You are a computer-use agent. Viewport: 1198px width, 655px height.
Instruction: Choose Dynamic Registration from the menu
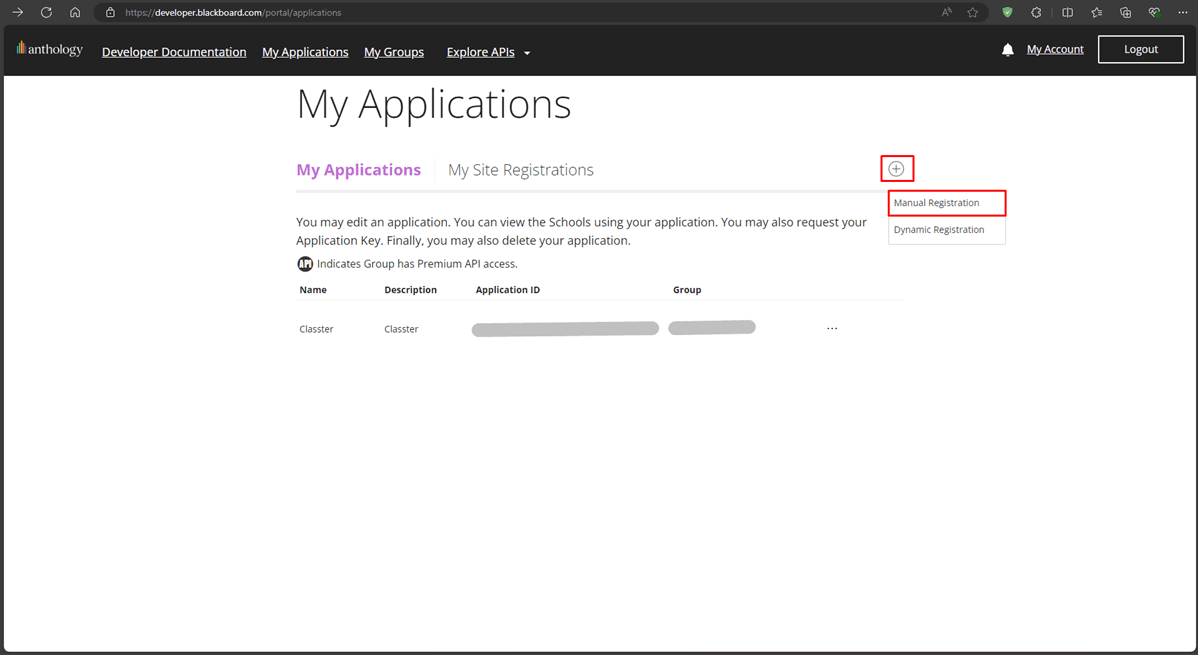pyautogui.click(x=947, y=230)
